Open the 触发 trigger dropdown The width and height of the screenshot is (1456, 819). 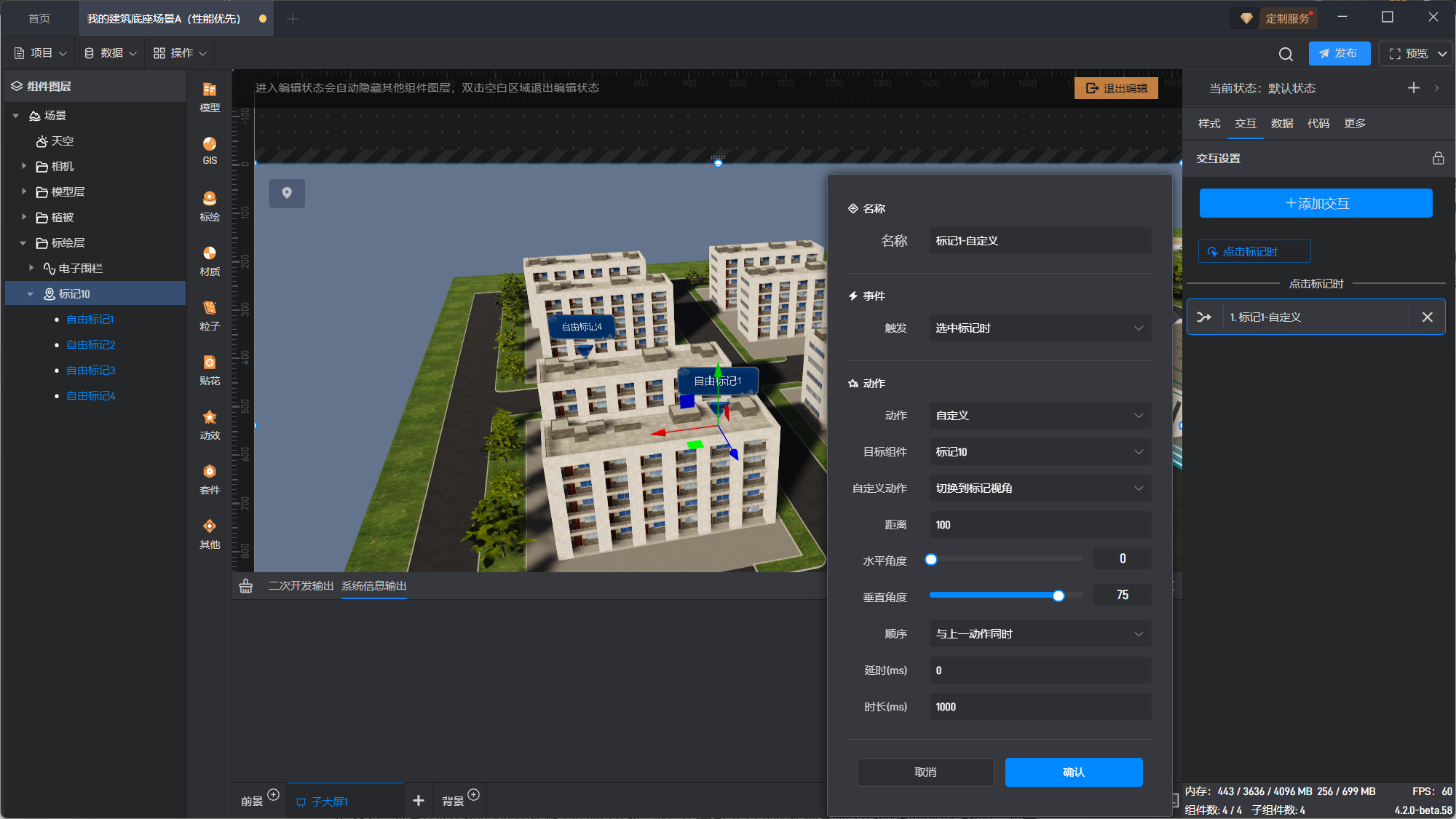1040,328
